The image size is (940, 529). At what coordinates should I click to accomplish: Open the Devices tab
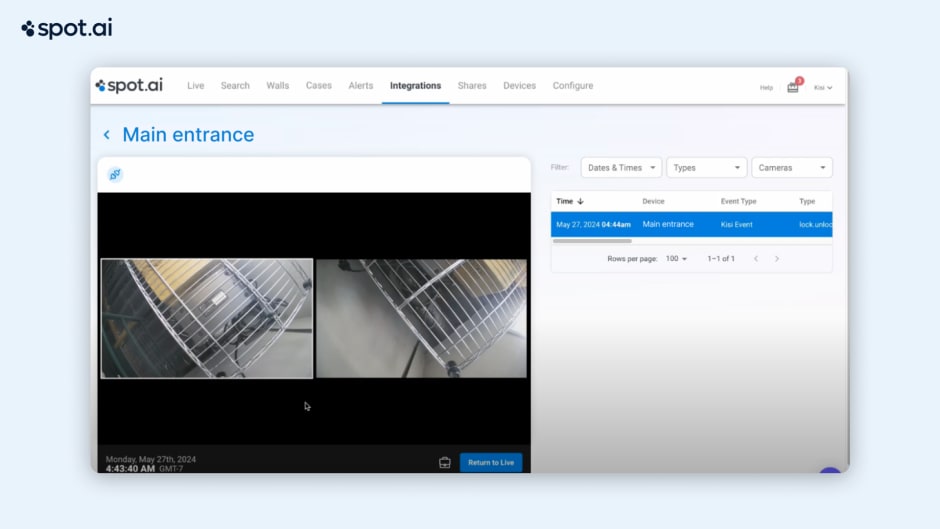point(519,86)
